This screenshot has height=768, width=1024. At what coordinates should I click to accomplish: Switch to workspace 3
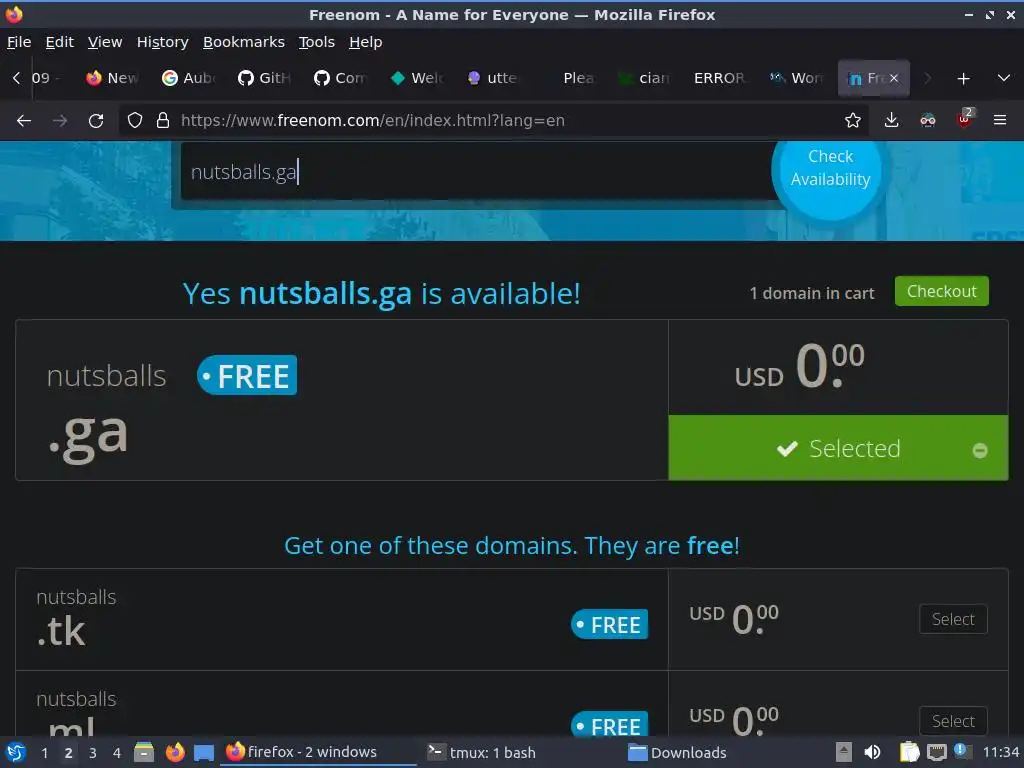coord(93,753)
